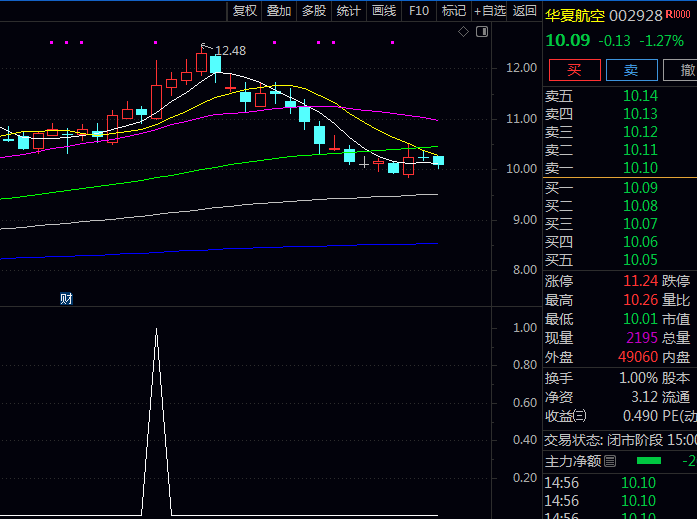Open the 统计 statistics tool
The image size is (697, 519).
(x=349, y=11)
